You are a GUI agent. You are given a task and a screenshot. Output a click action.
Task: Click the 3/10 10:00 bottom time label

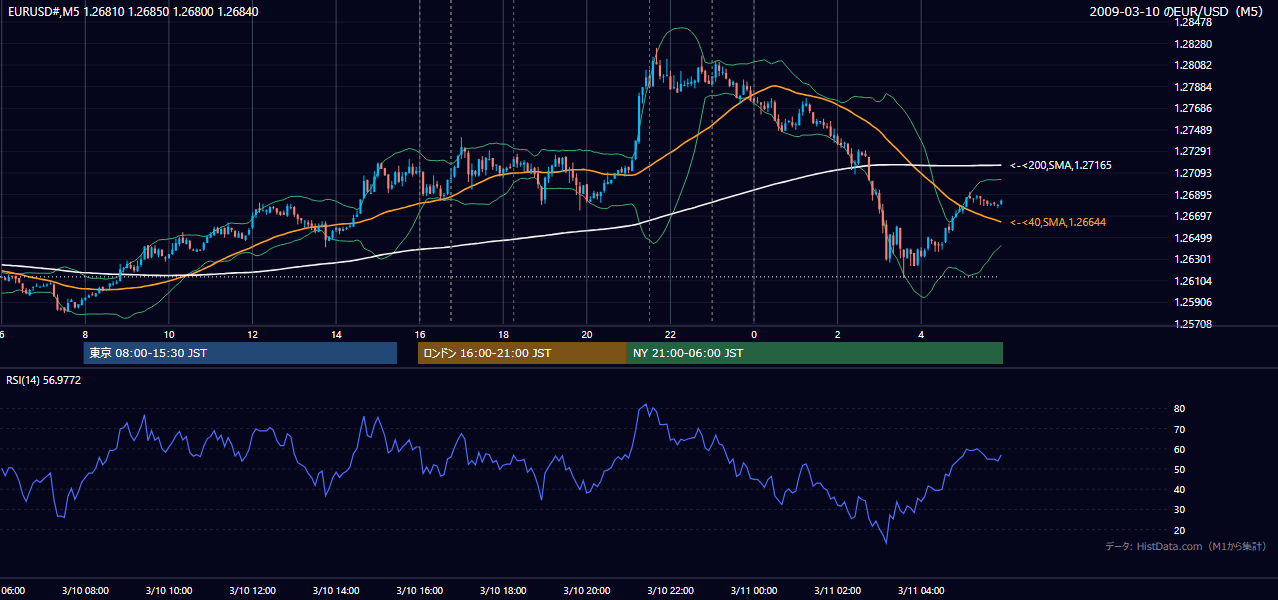[x=167, y=590]
